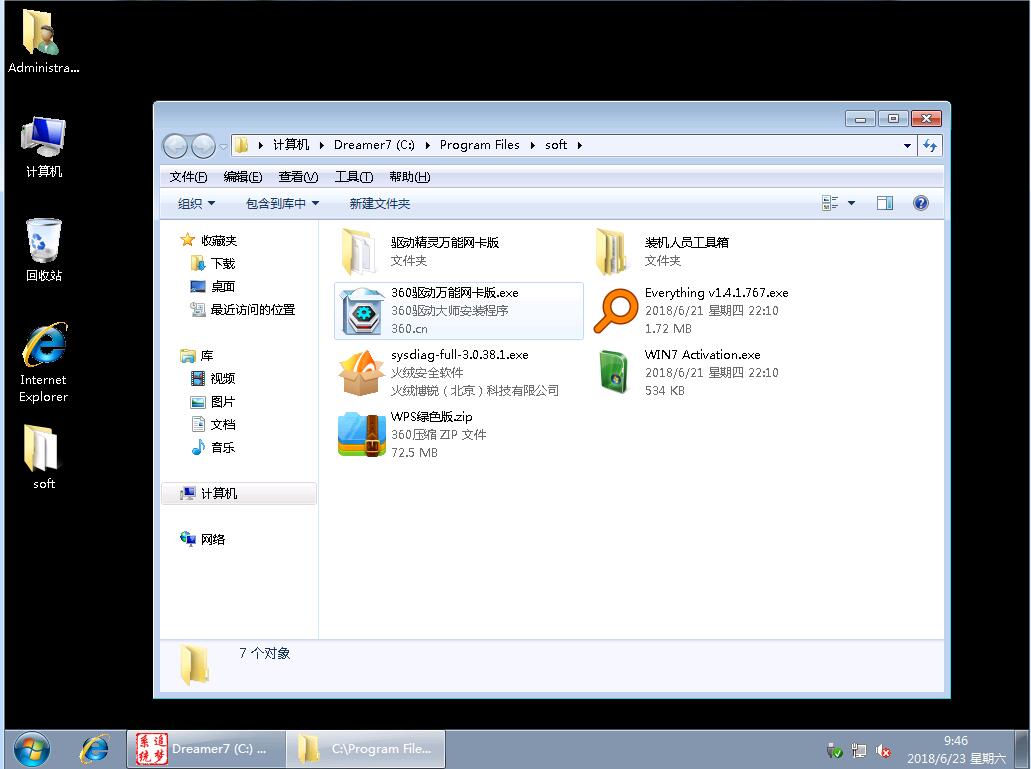Open the address bar history dropdown
1031x769 pixels.
(907, 145)
